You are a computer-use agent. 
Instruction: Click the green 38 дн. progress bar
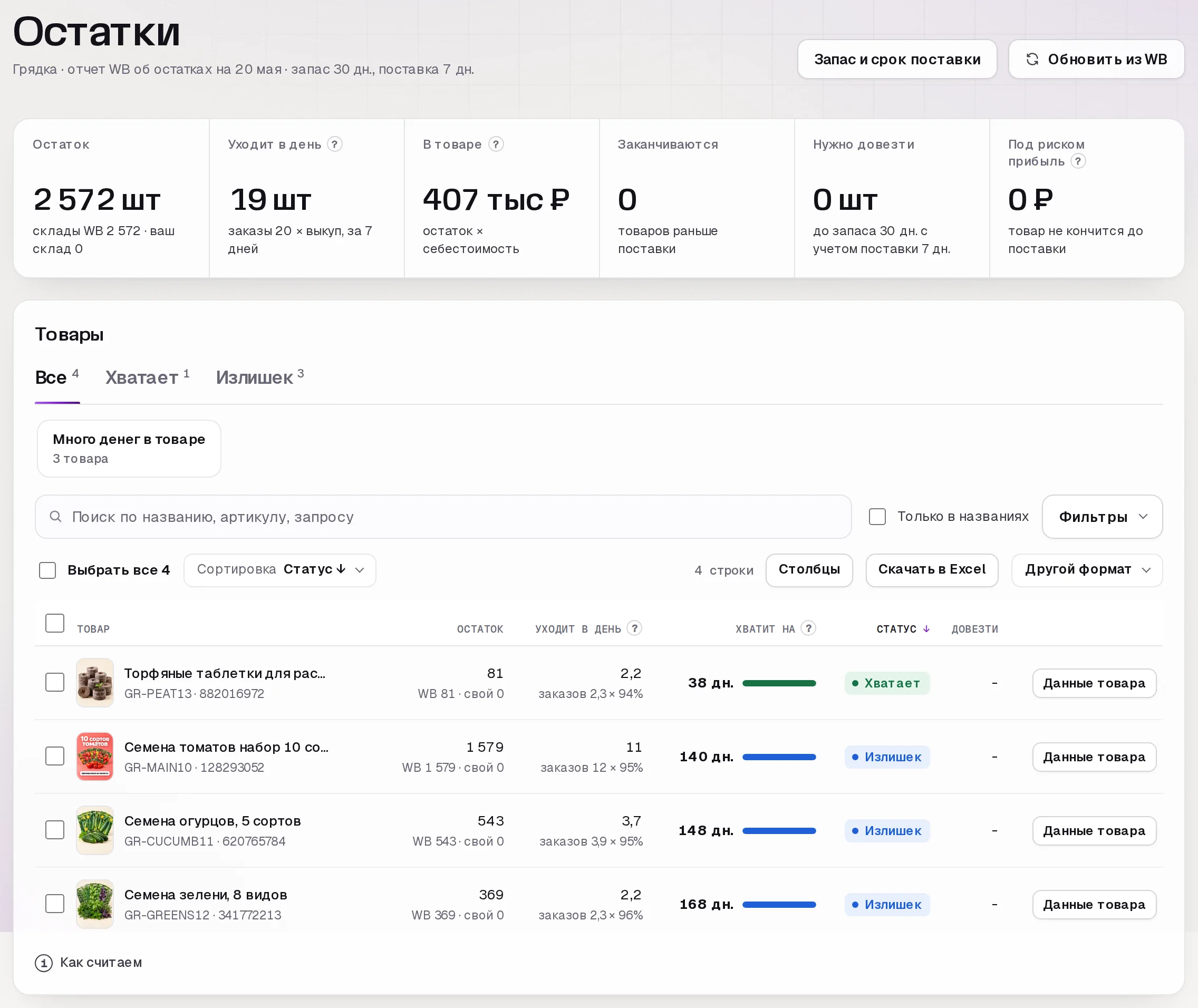[779, 683]
